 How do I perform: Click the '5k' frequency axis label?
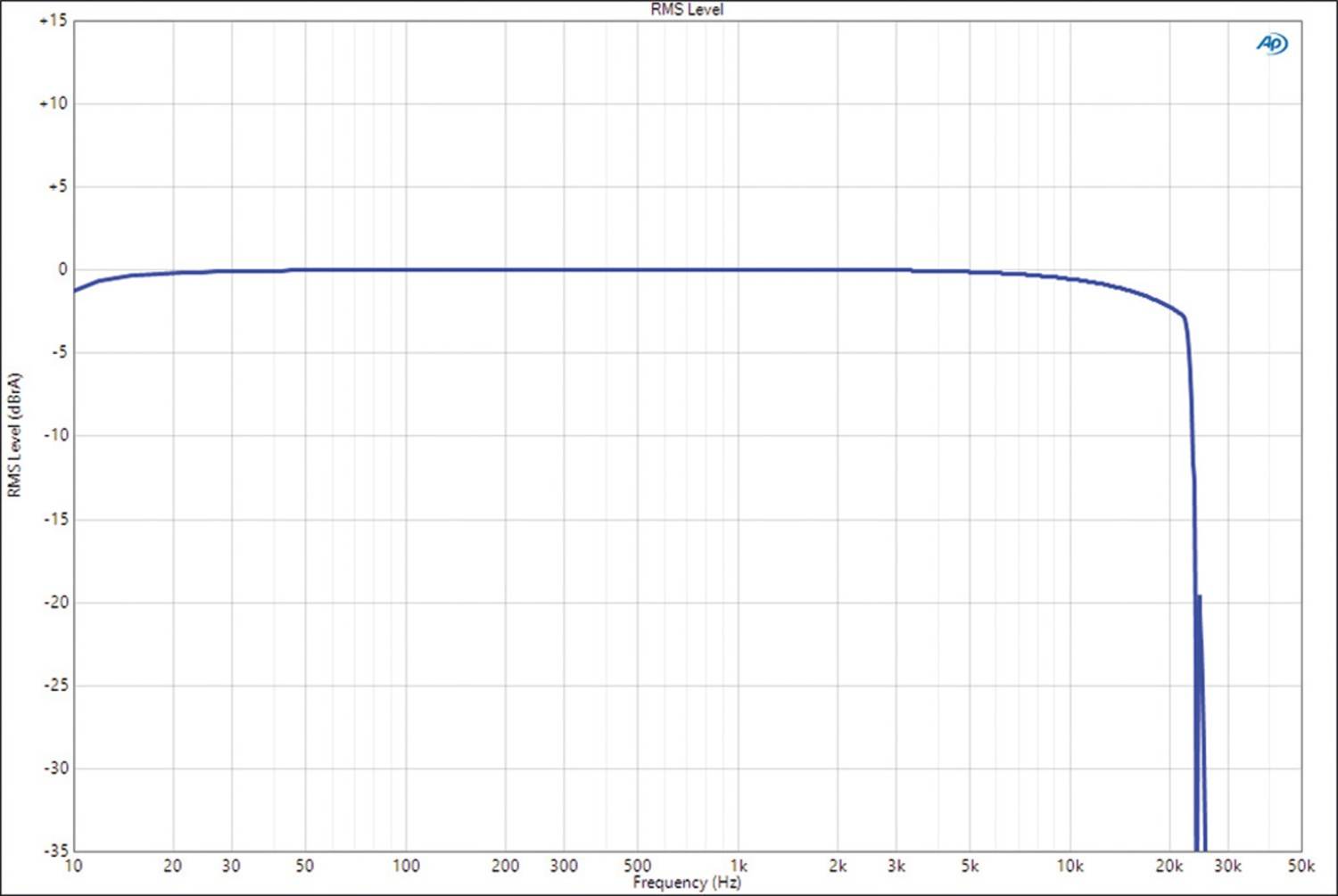point(970,866)
